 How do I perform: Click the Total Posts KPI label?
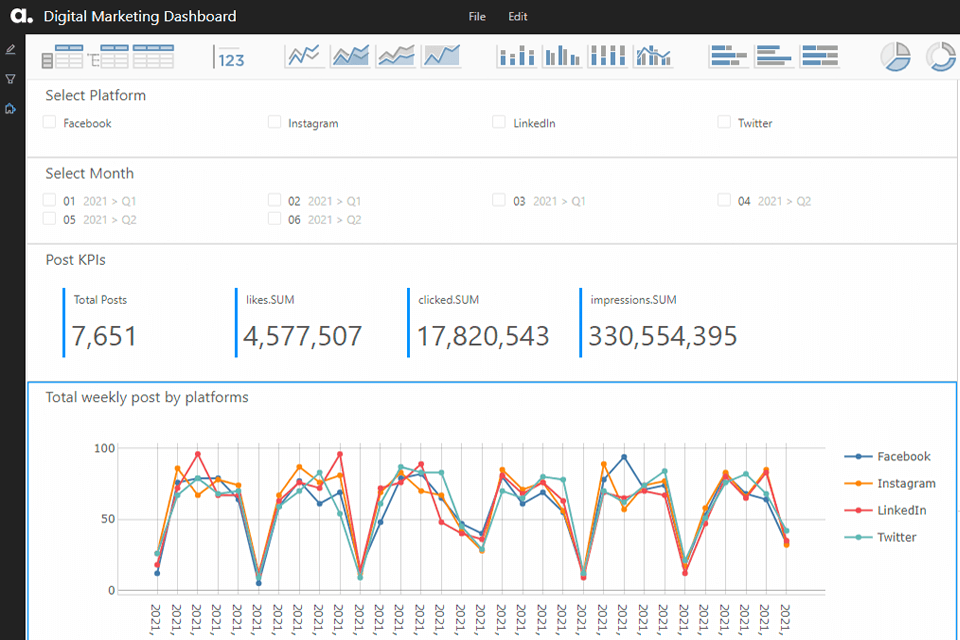[x=100, y=300]
